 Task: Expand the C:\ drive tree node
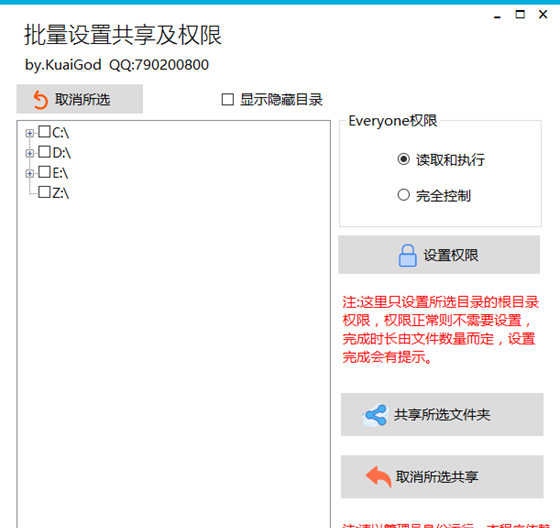30,133
